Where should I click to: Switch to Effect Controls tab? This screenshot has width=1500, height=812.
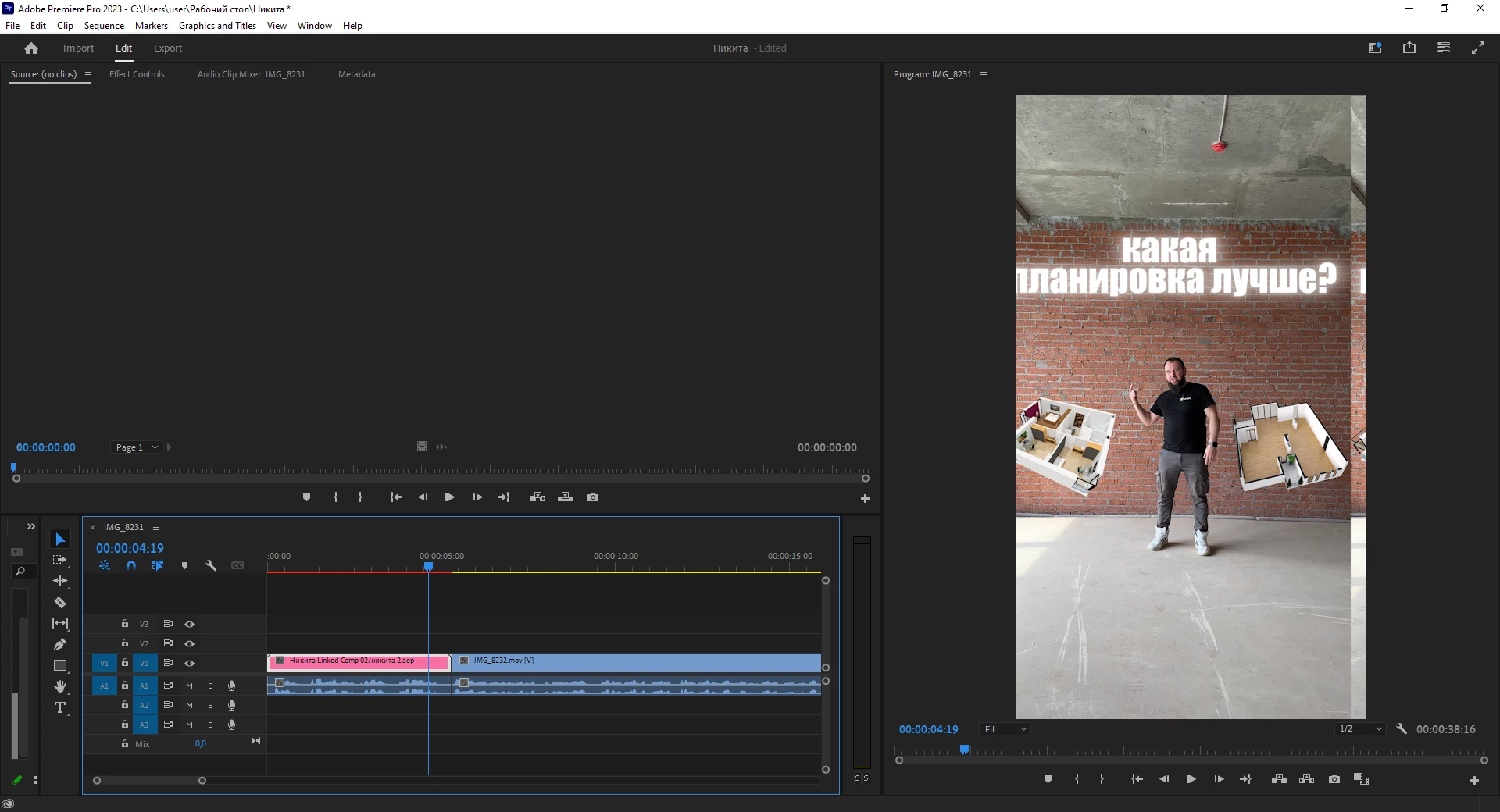coord(137,74)
